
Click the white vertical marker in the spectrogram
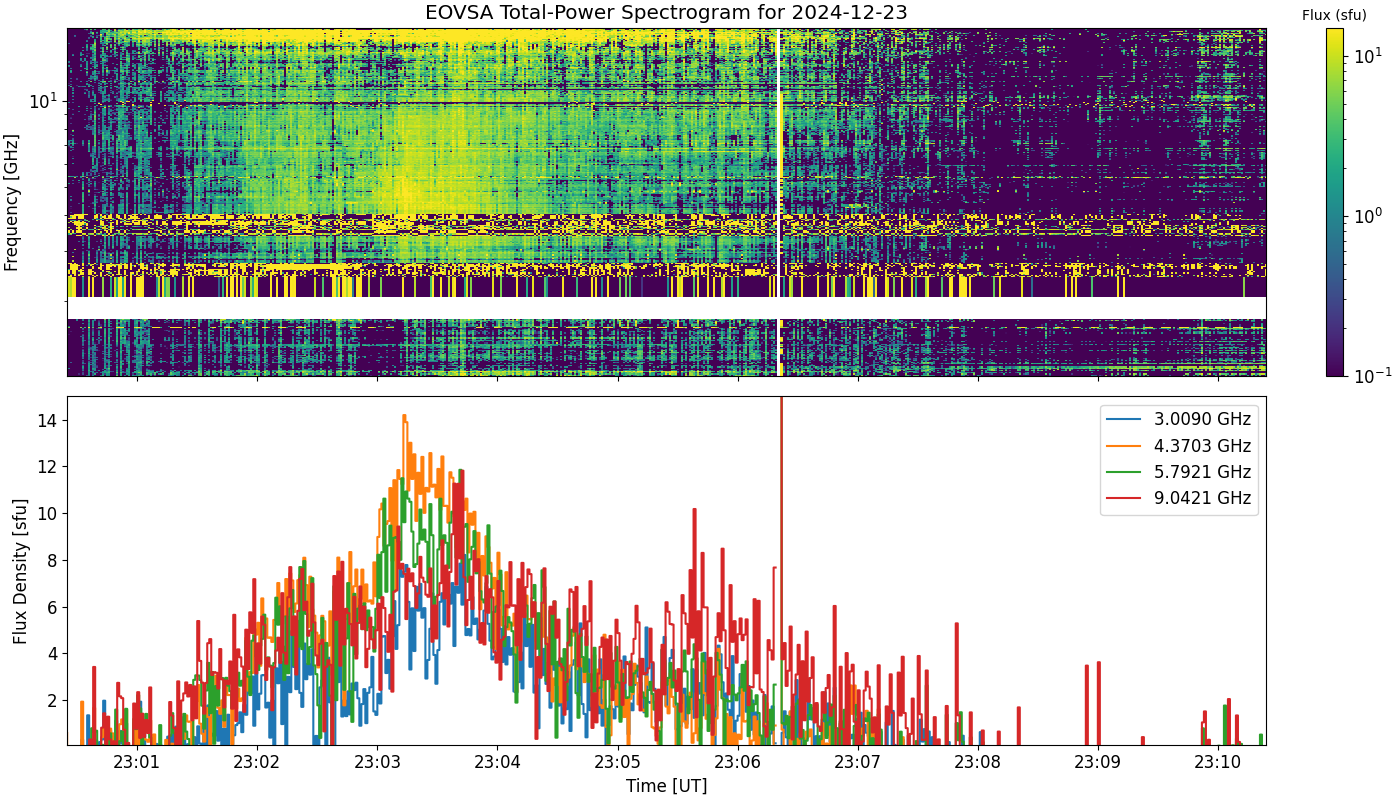pos(779,202)
